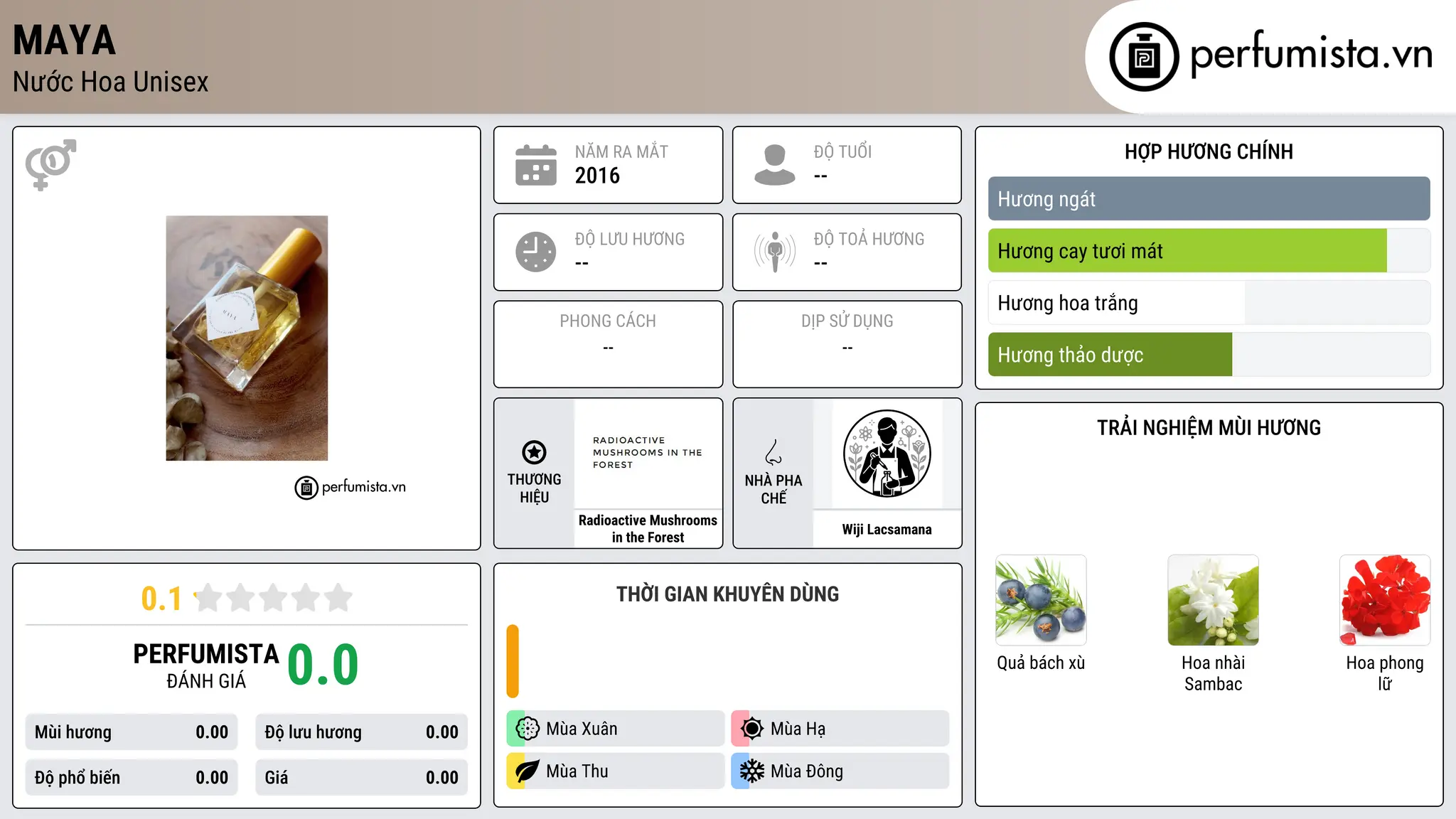This screenshot has height=819, width=1456.
Task: Click the leaf icon for Mùa Thu
Action: click(x=528, y=771)
